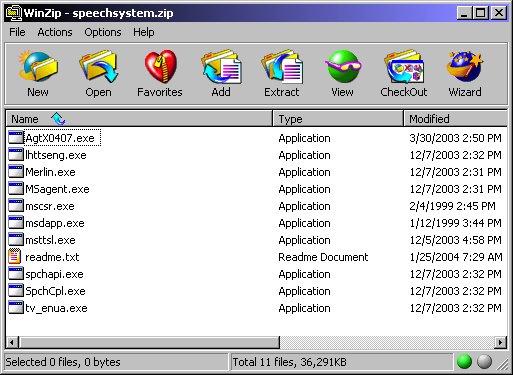Image resolution: width=513 pixels, height=375 pixels.
Task: Select the msttsl.exe file name
Action: pos(50,240)
